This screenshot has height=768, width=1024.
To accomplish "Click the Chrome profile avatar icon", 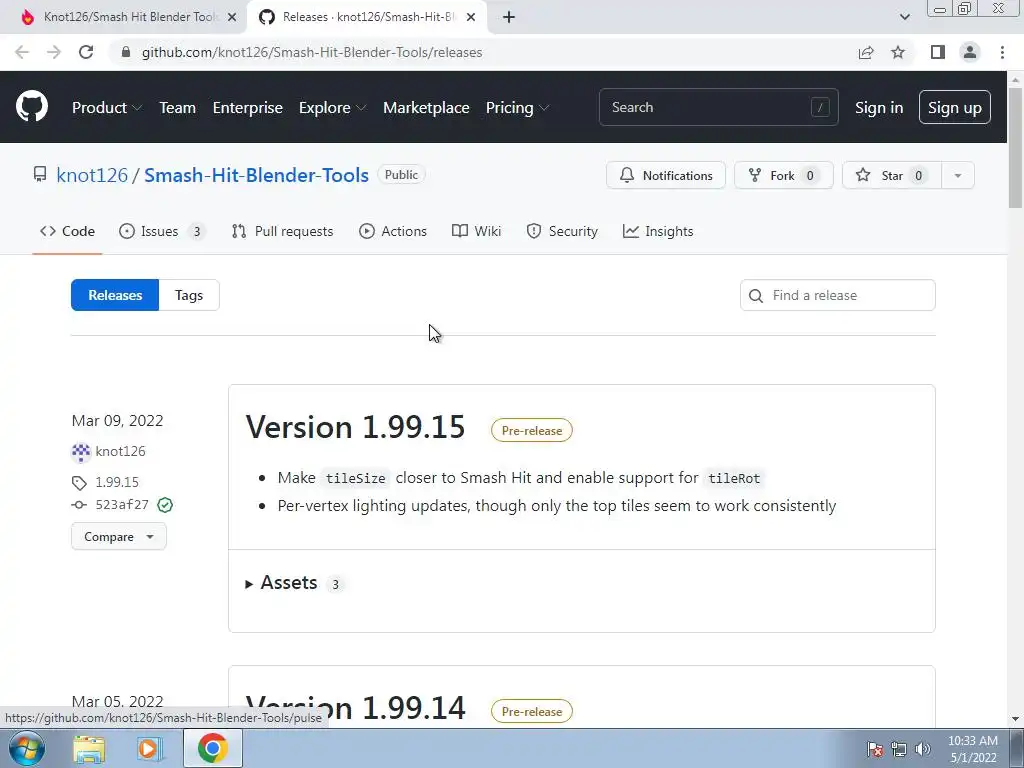I will [970, 52].
